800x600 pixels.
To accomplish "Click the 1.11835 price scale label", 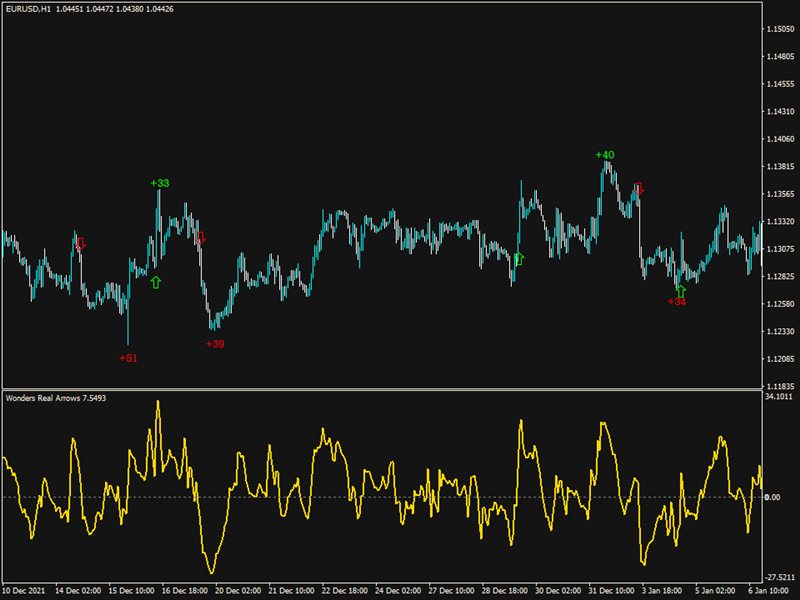I will click(781, 386).
